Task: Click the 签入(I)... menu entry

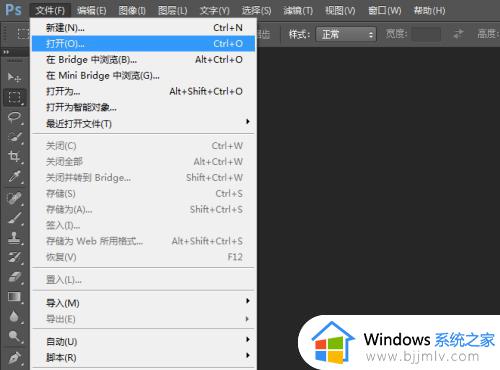Action: click(x=144, y=225)
